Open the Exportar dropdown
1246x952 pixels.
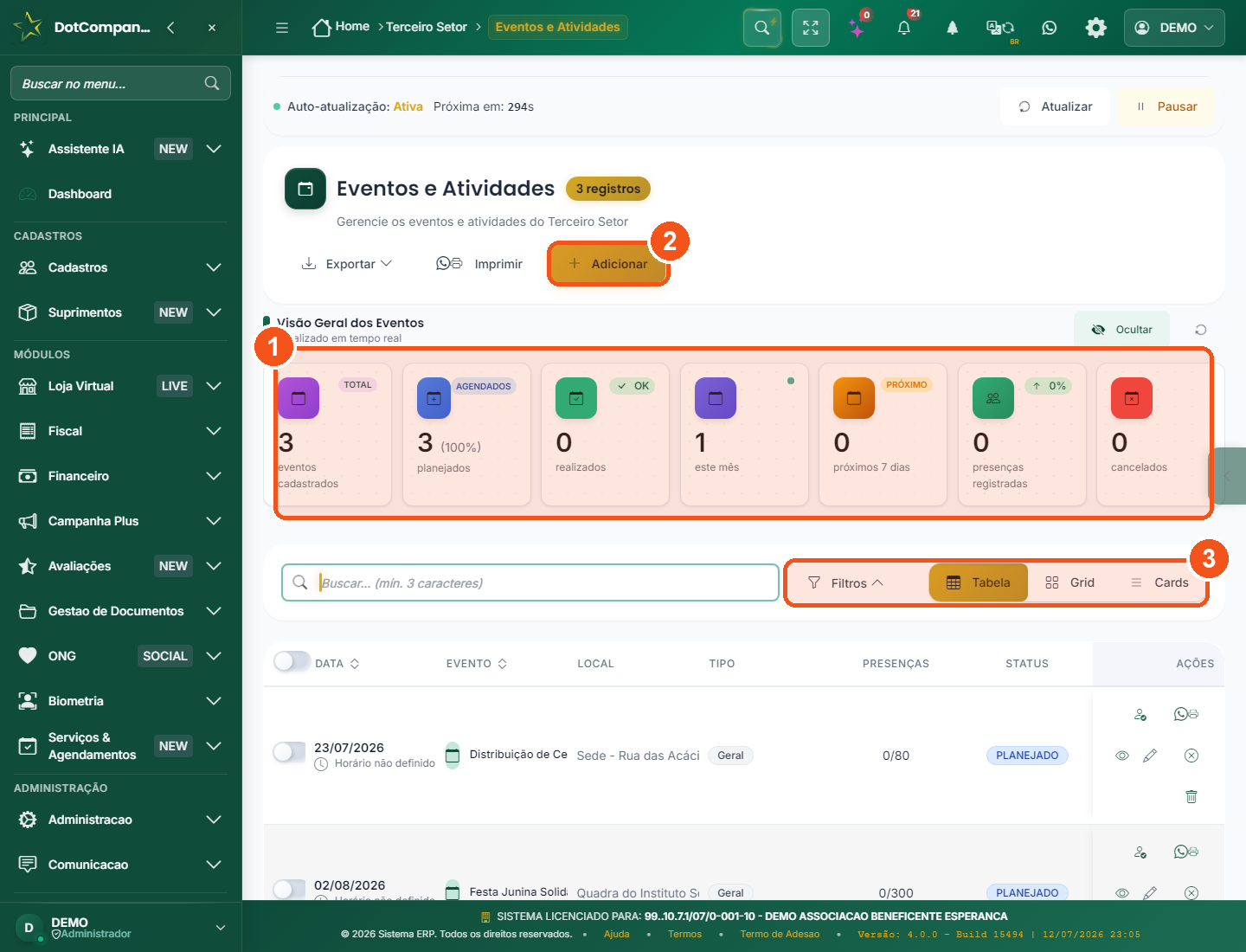point(346,264)
